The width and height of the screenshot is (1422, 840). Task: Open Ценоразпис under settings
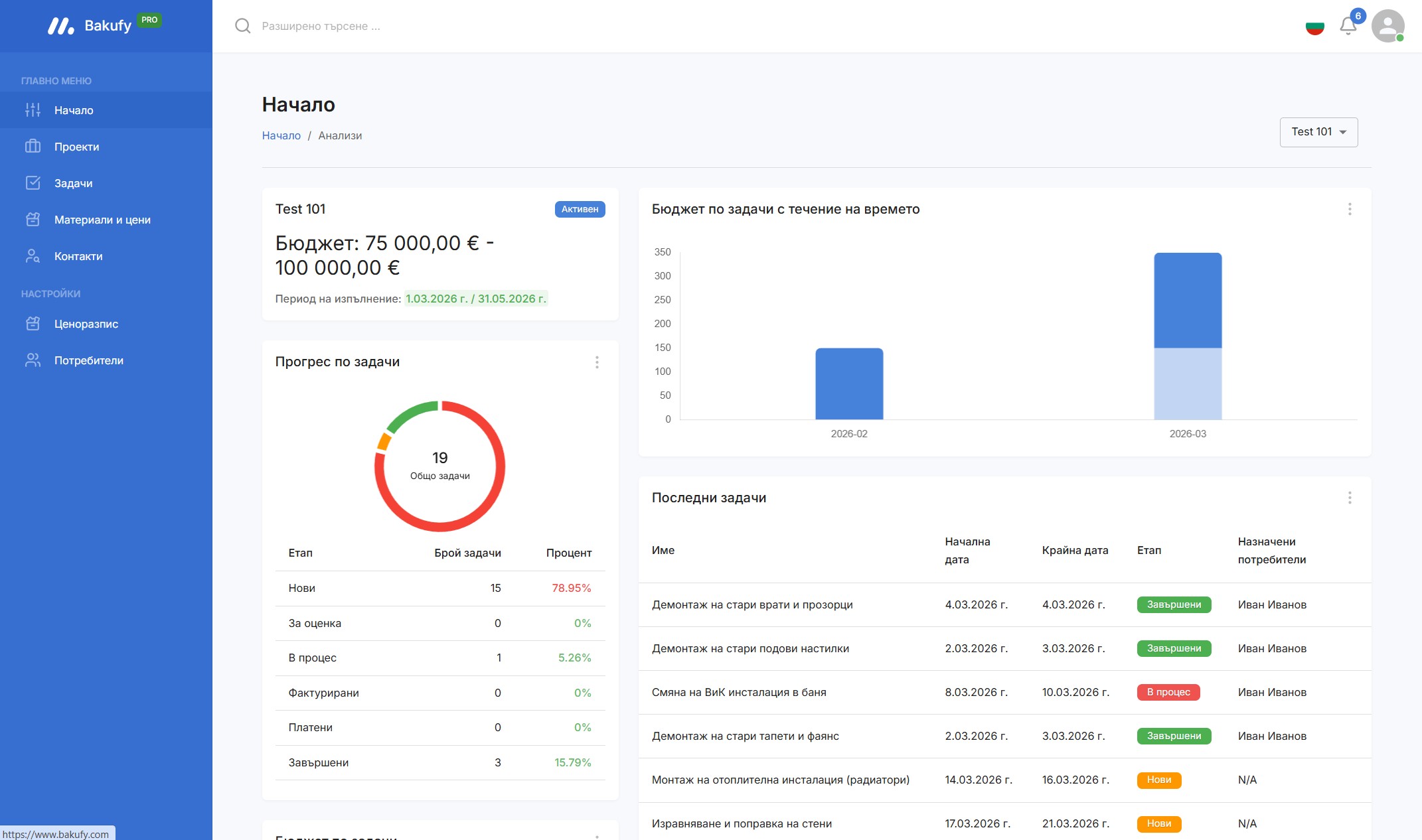(106, 324)
